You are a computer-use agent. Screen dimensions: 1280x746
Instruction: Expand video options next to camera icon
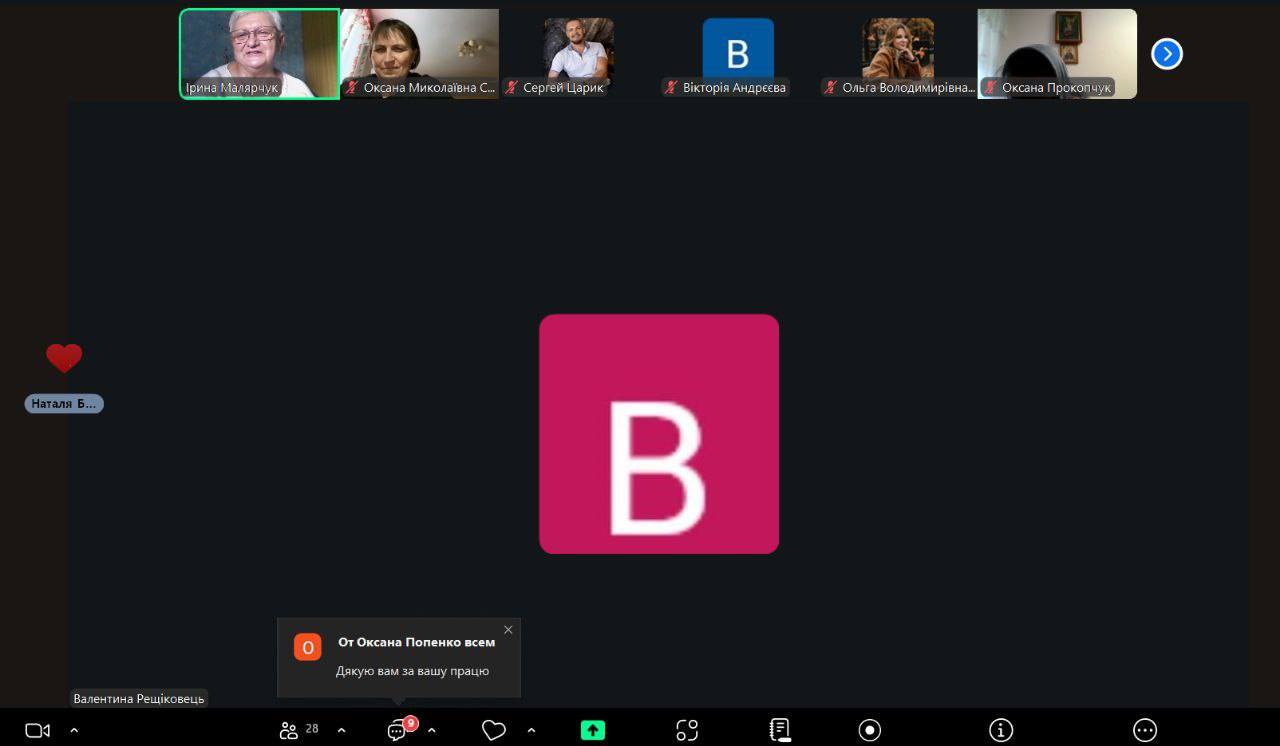pos(74,730)
